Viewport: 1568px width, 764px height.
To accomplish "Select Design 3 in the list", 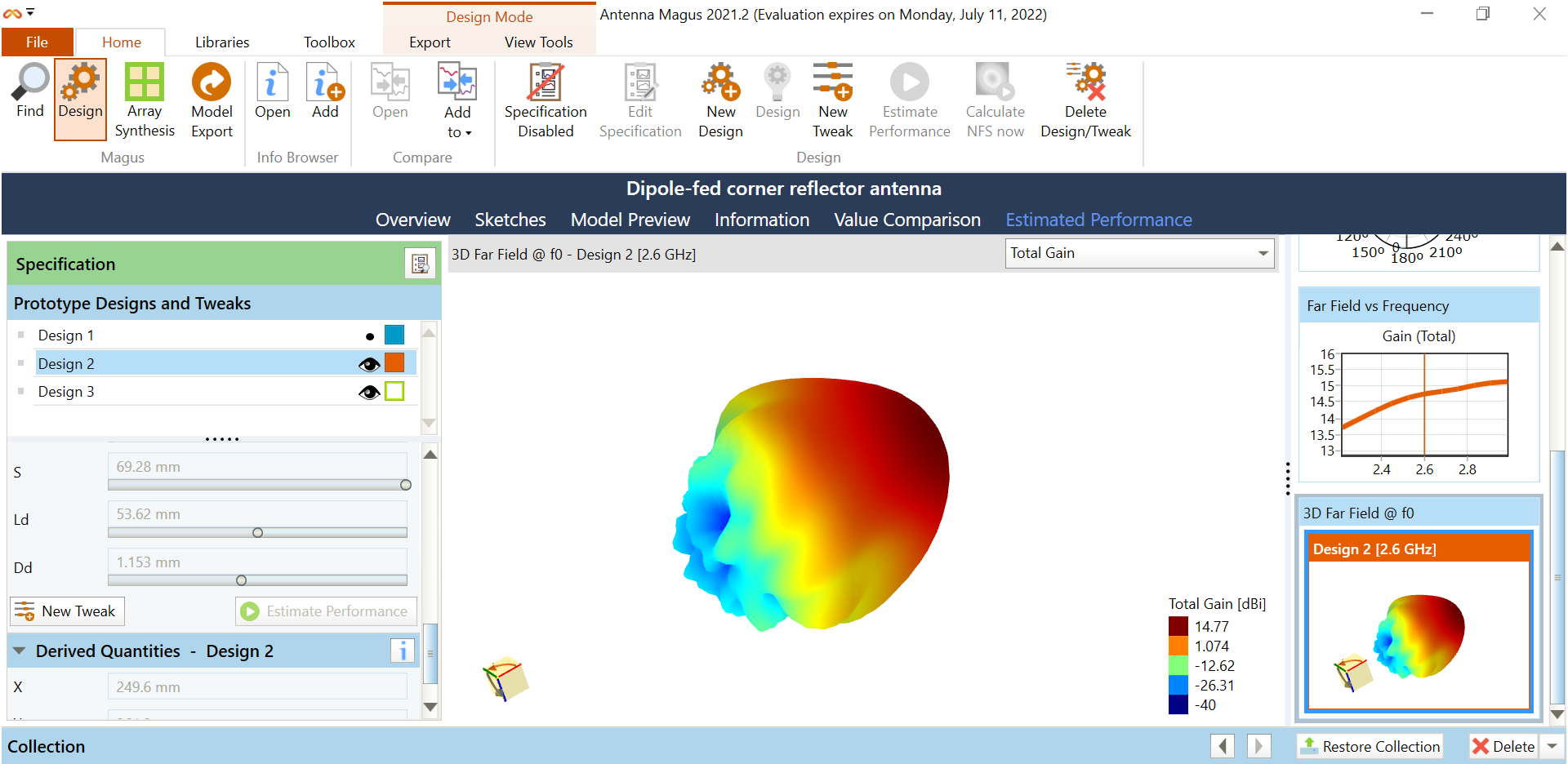I will tap(226, 392).
